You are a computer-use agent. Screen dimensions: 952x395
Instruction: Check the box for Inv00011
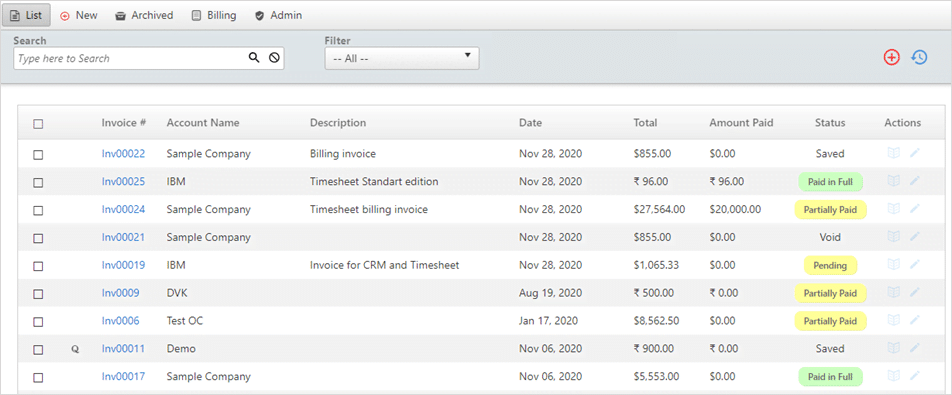click(38, 349)
